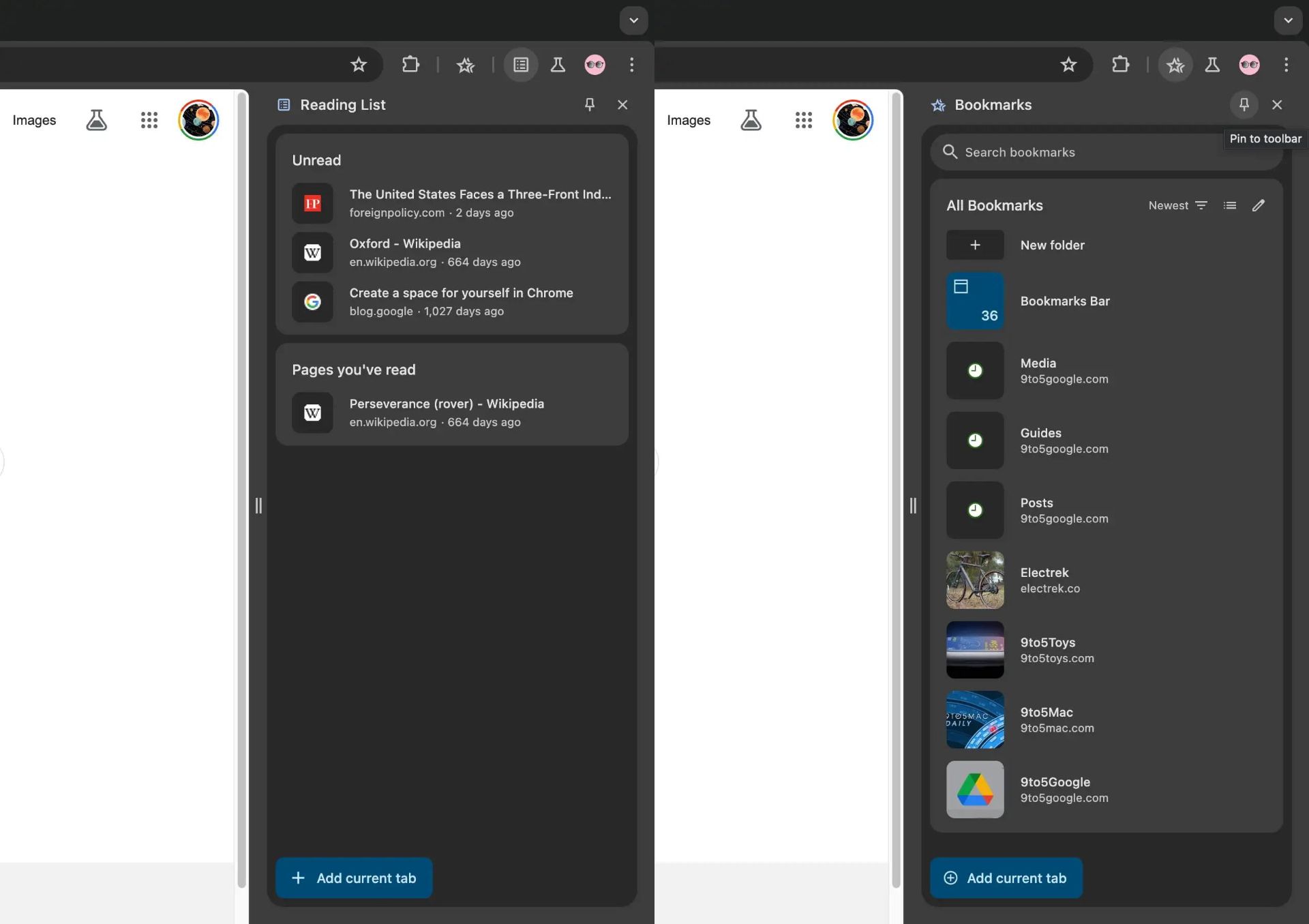The image size is (1309, 924).
Task: Click the New folder plus icon
Action: click(975, 245)
